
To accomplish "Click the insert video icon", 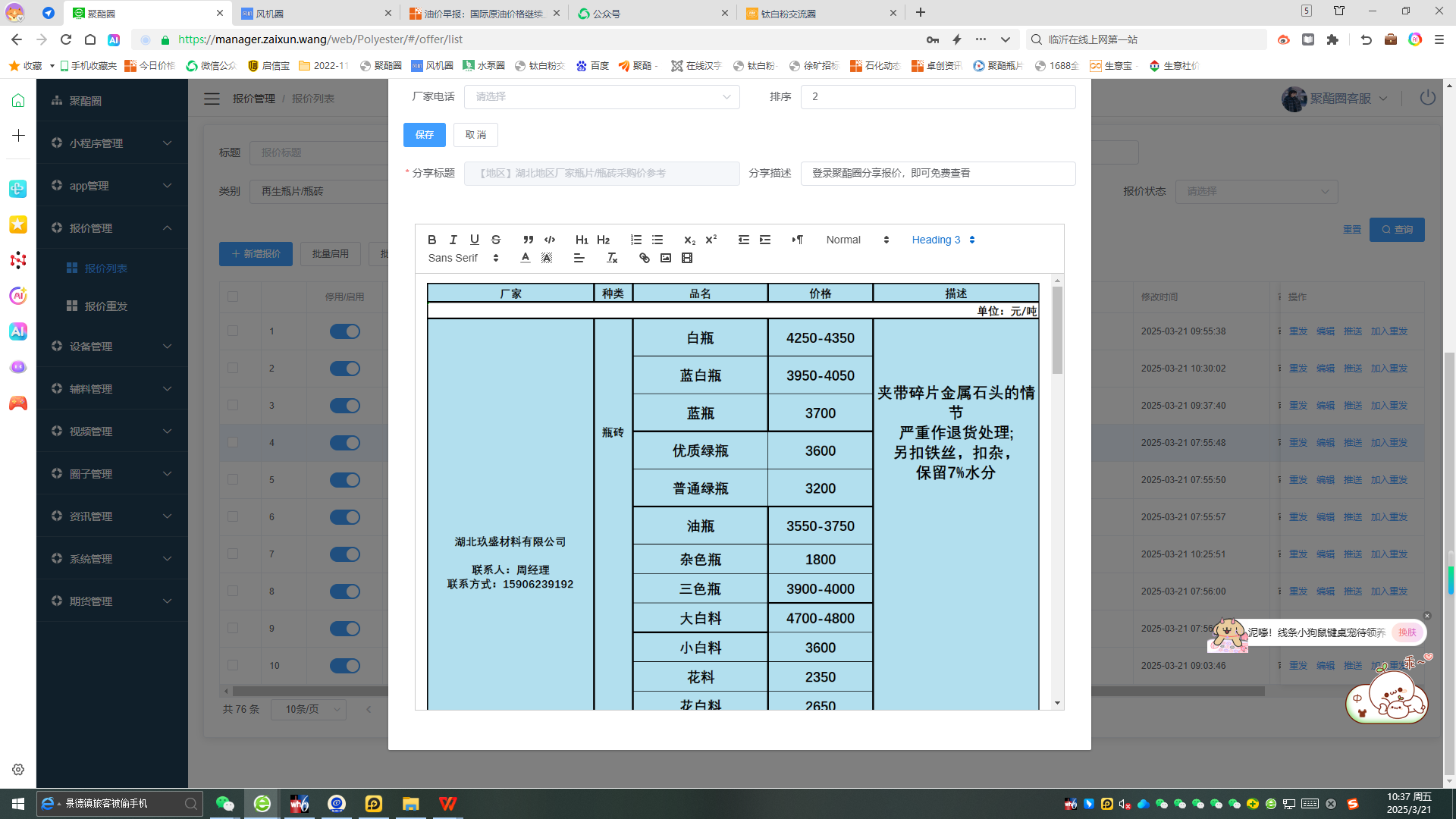I will [687, 258].
